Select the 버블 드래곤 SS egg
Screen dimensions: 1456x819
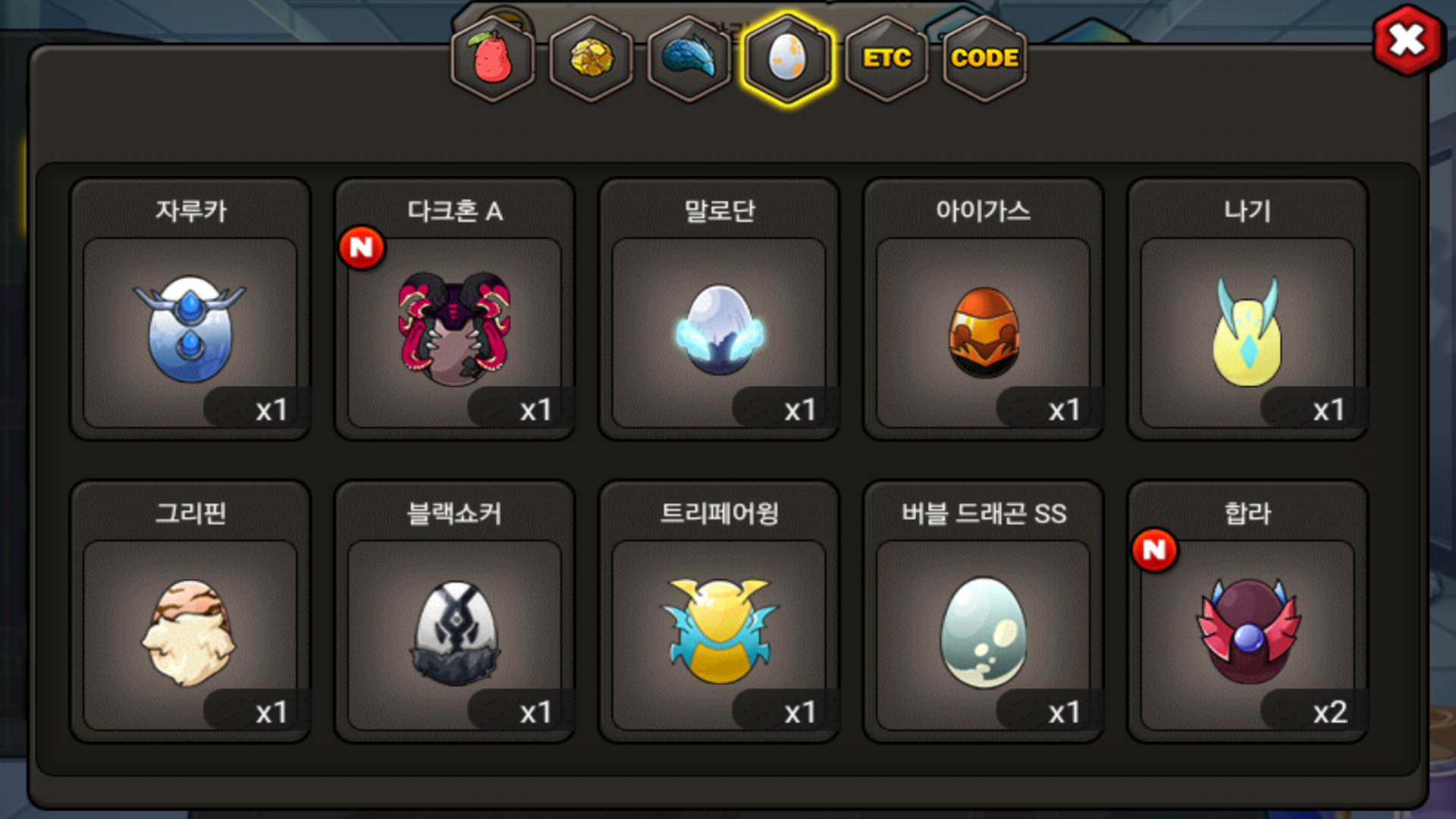(x=983, y=612)
